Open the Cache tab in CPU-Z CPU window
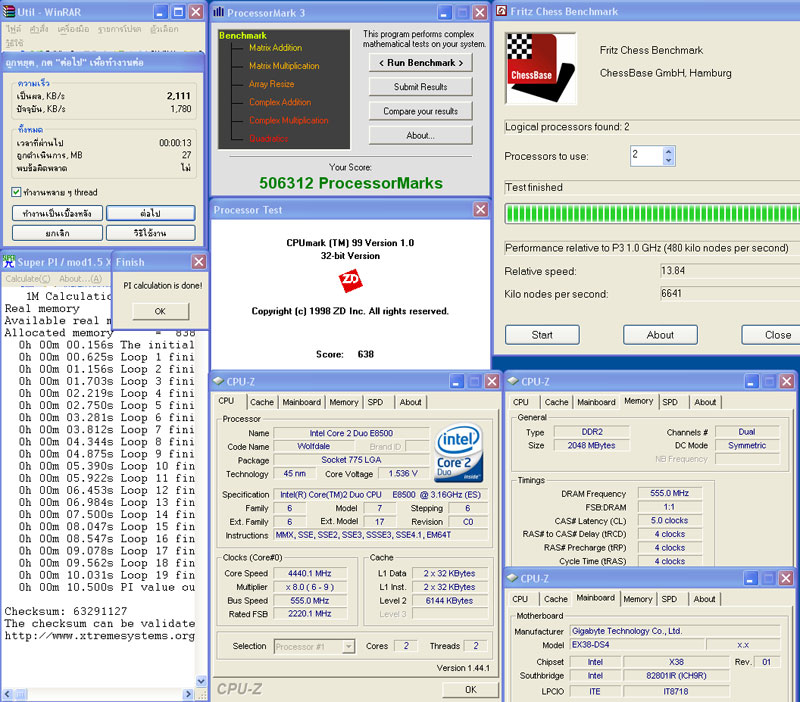 262,402
